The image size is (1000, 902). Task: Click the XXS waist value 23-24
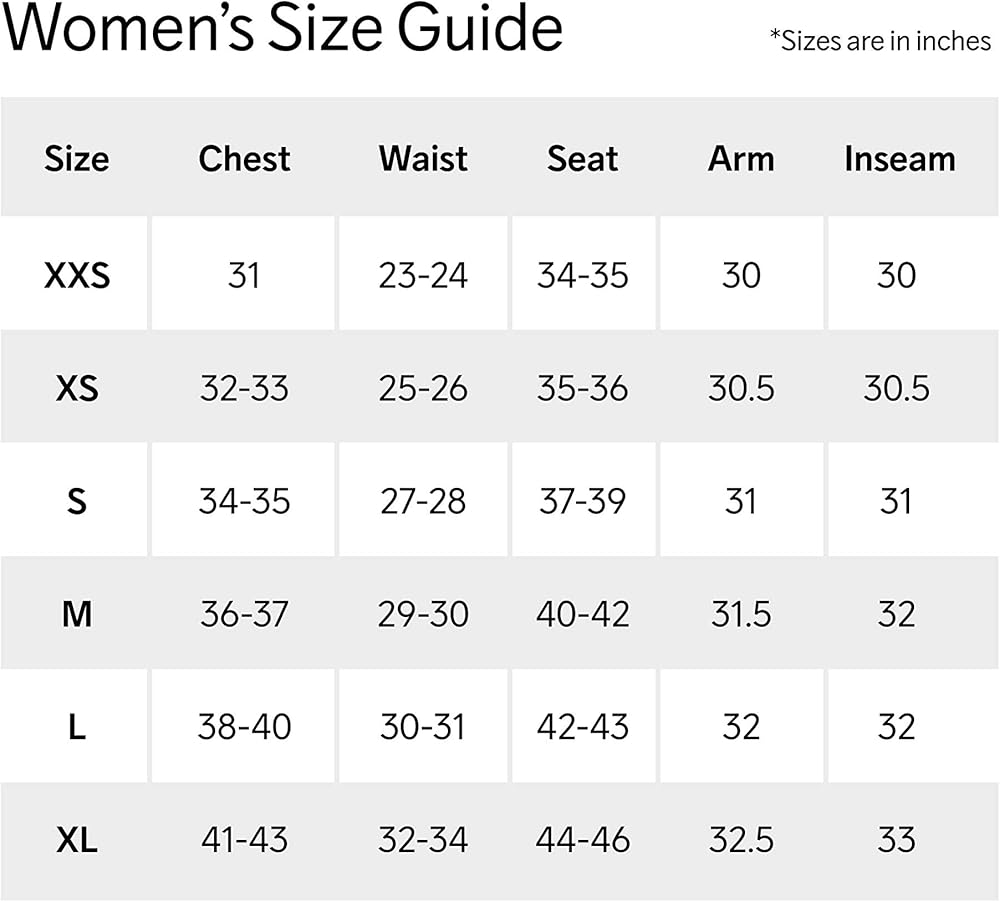[423, 275]
